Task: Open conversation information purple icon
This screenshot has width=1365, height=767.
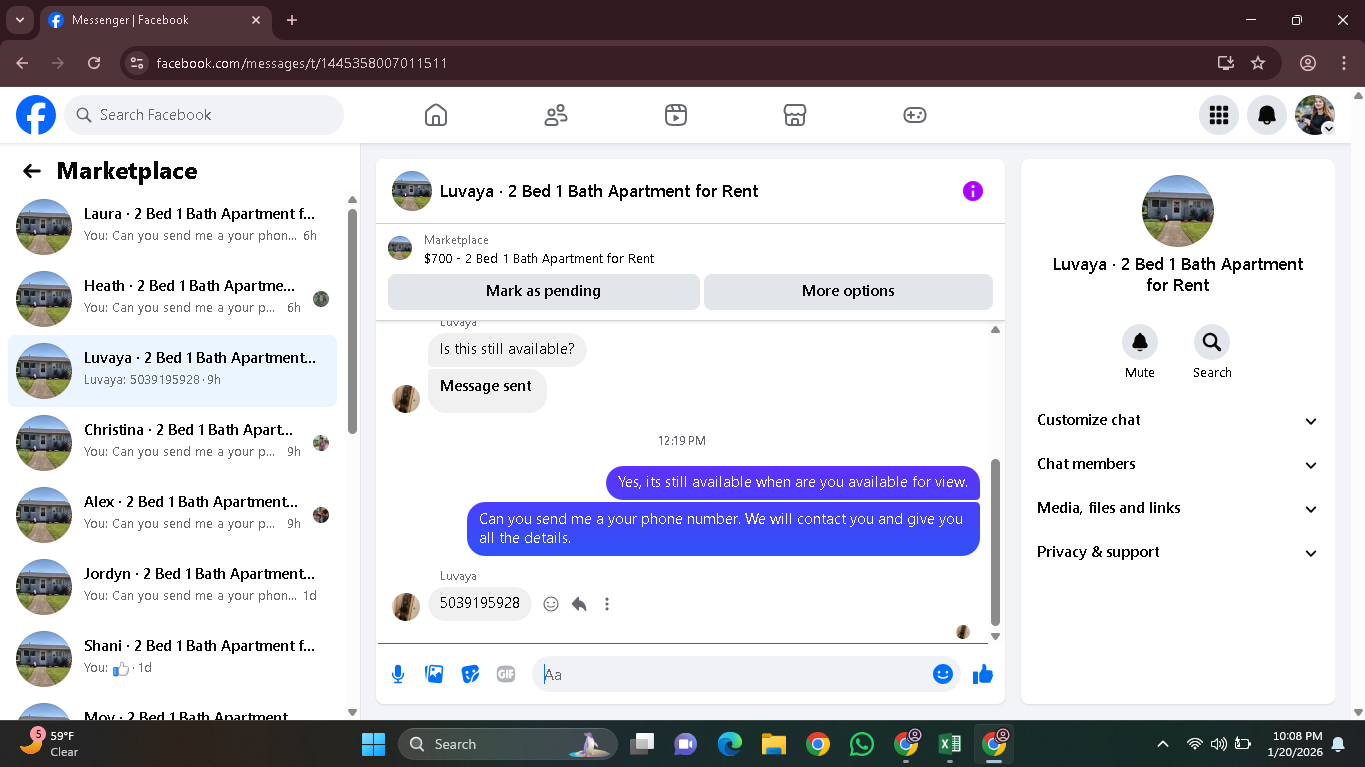Action: [973, 191]
